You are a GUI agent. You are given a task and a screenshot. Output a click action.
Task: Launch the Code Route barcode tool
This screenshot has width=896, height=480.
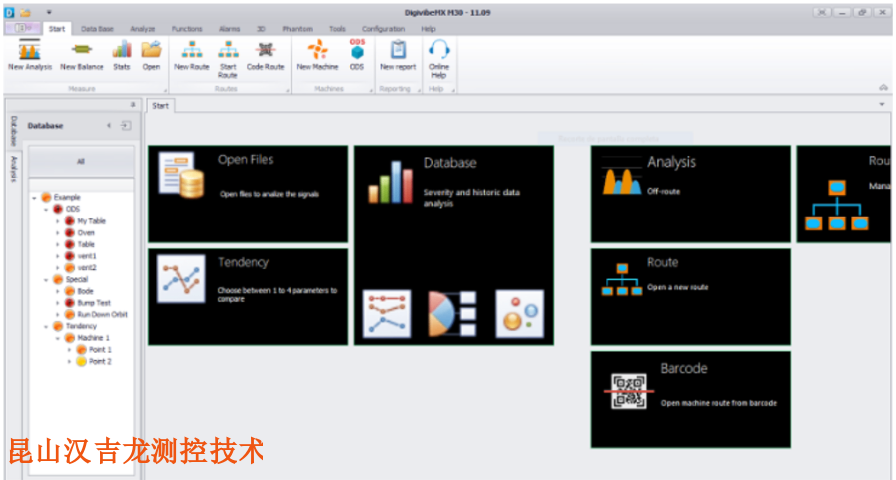(265, 54)
